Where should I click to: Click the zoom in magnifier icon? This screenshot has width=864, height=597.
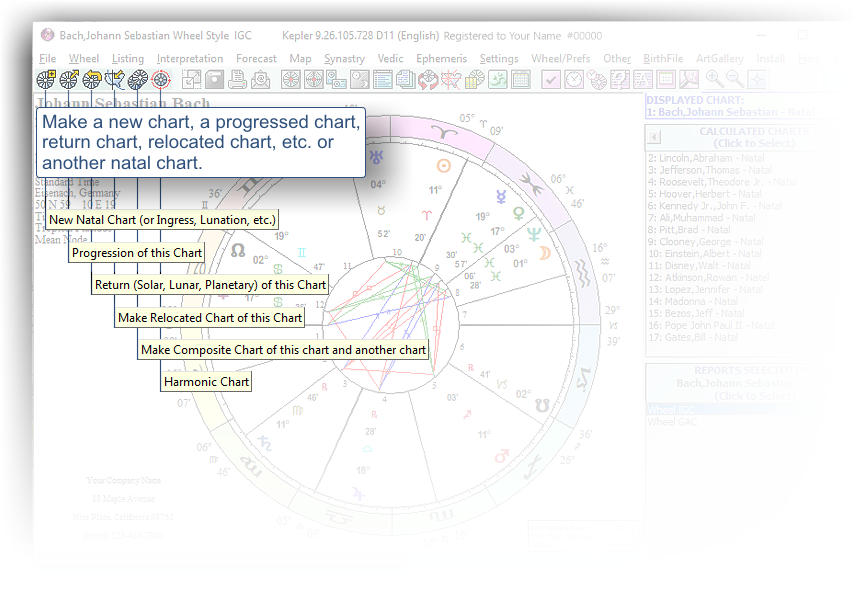714,79
